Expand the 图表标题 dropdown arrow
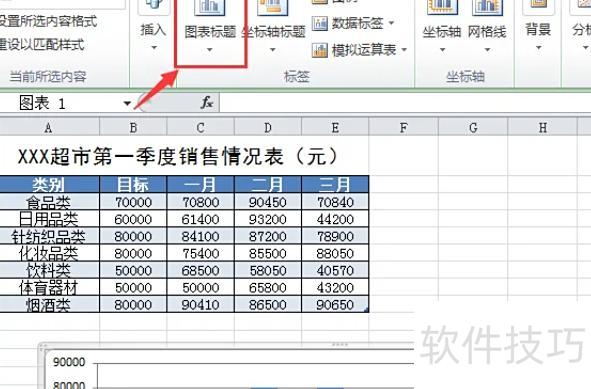This screenshot has height=389, width=591. pyautogui.click(x=210, y=50)
